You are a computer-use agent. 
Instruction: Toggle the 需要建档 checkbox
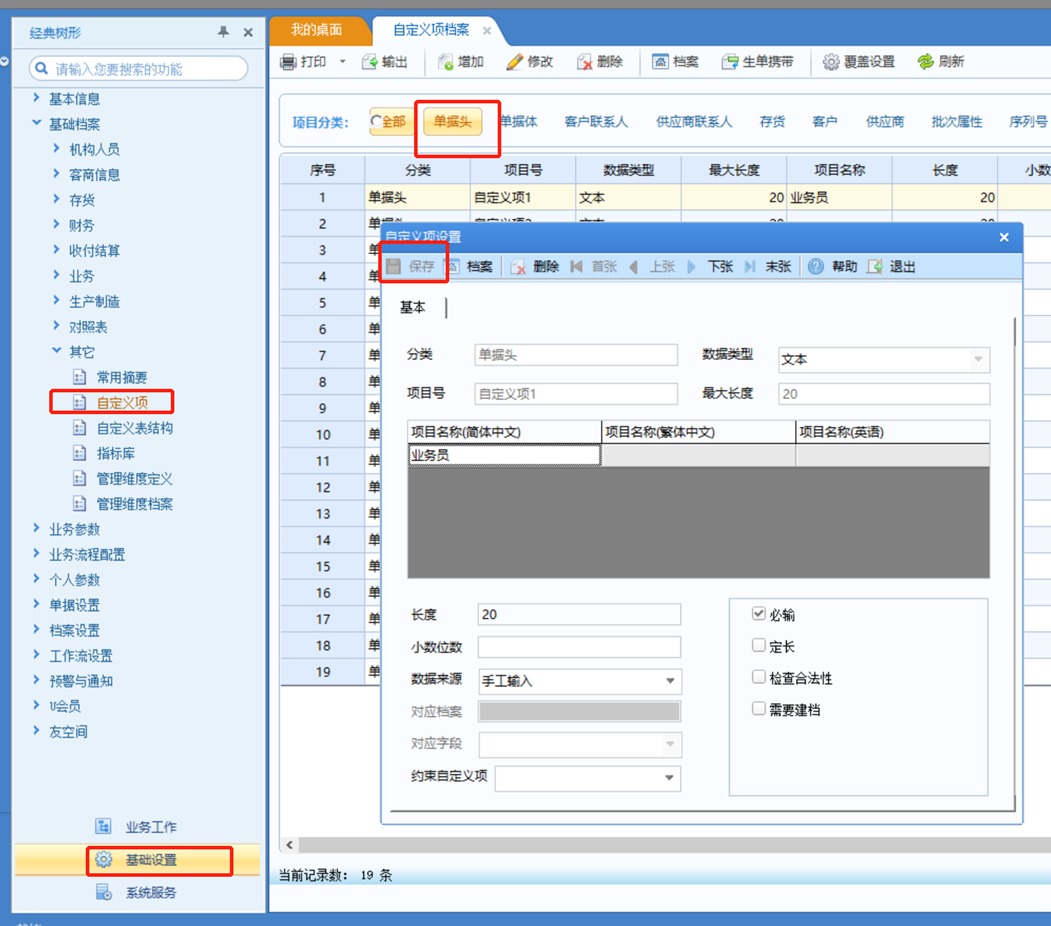pyautogui.click(x=759, y=708)
